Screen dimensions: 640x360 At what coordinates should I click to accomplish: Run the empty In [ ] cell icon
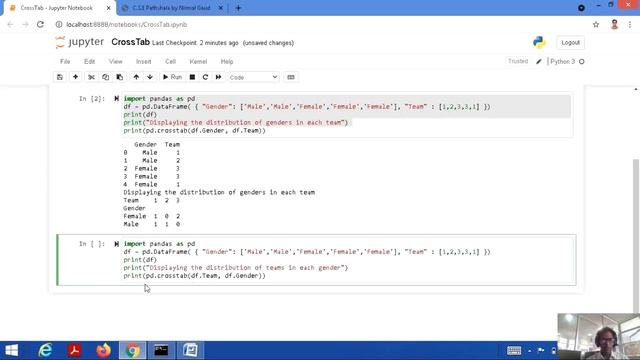click(116, 244)
